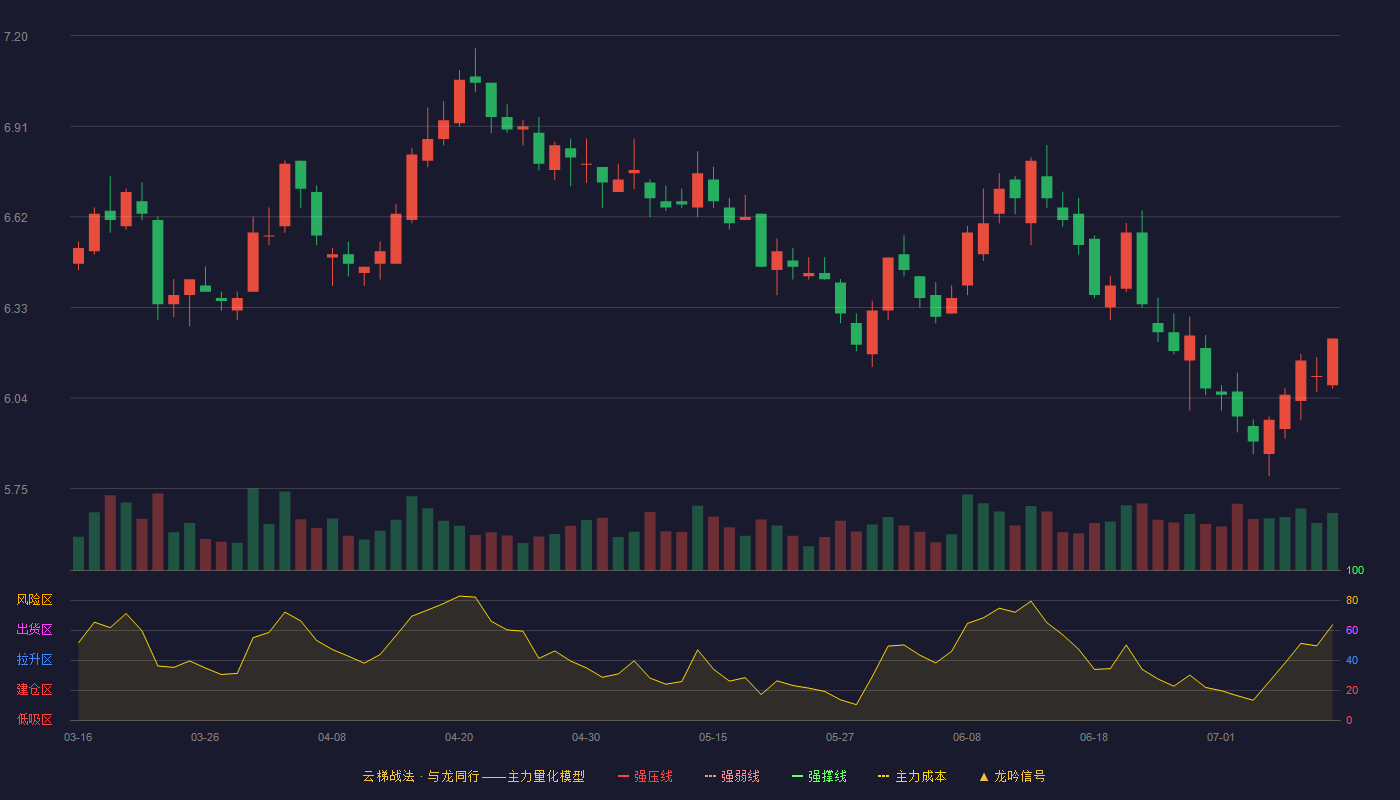Screen dimensions: 1400x800
Task: Click the 6.04 price axis label
Action: (x=16, y=399)
